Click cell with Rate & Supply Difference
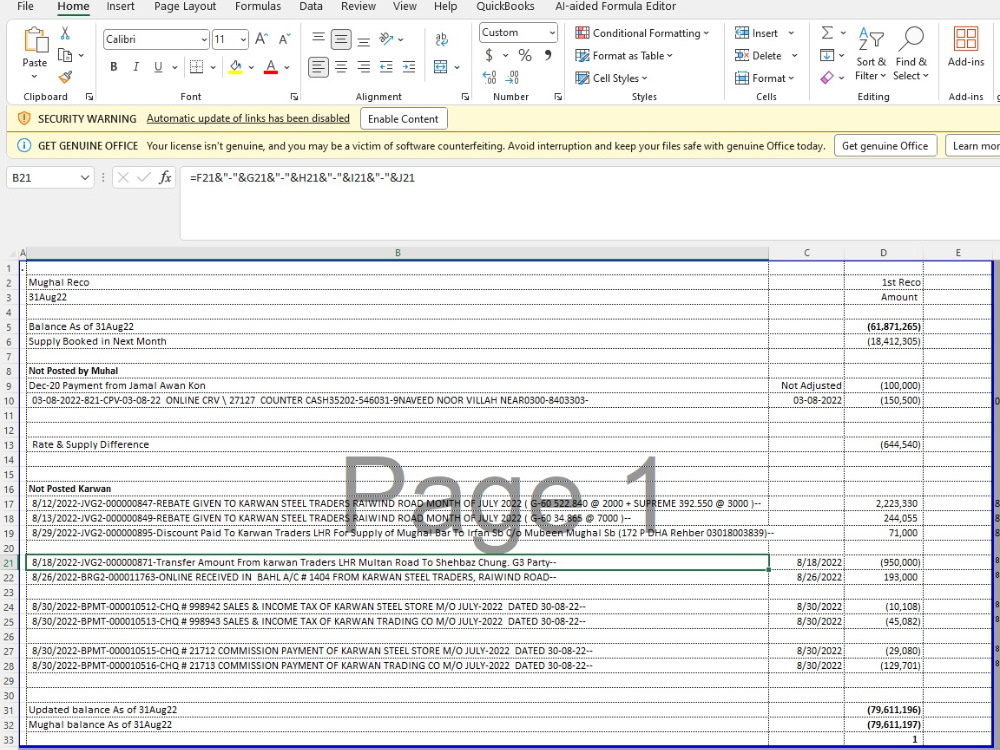The height and width of the screenshot is (750, 1000). pos(397,445)
